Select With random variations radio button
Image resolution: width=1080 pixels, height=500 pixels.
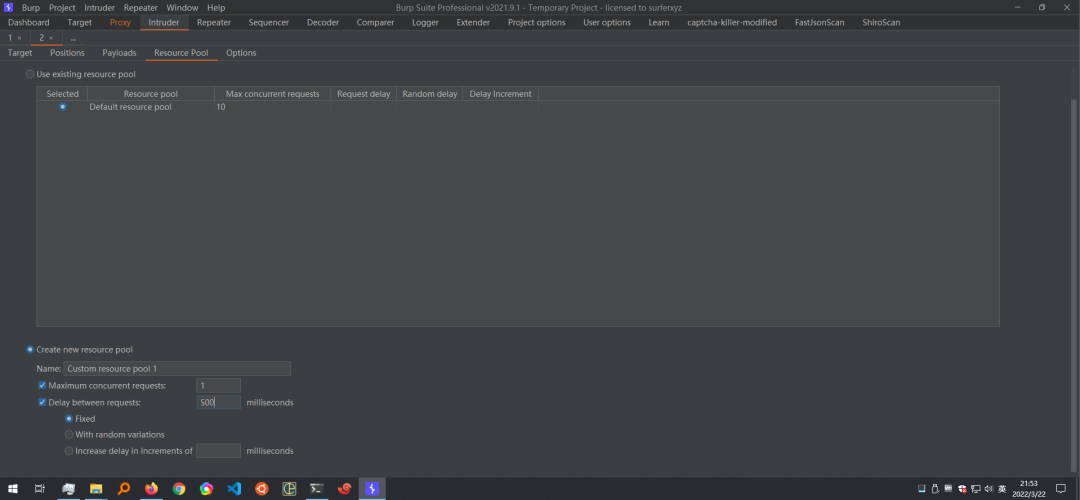[69, 435]
